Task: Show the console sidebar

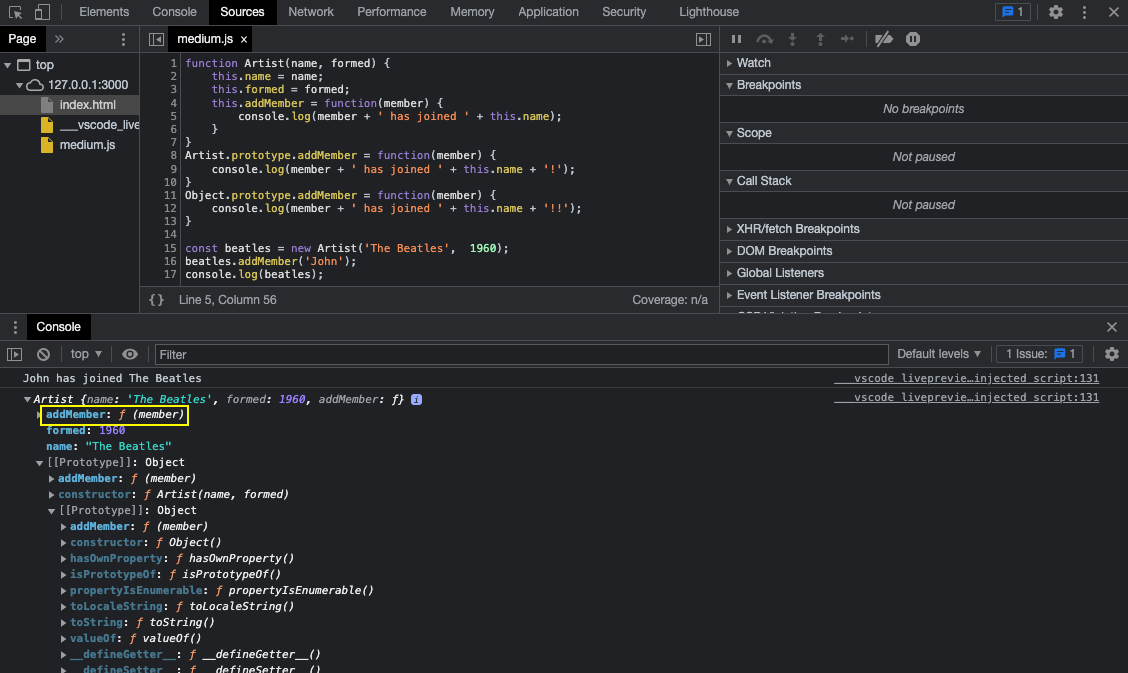Action: click(14, 354)
